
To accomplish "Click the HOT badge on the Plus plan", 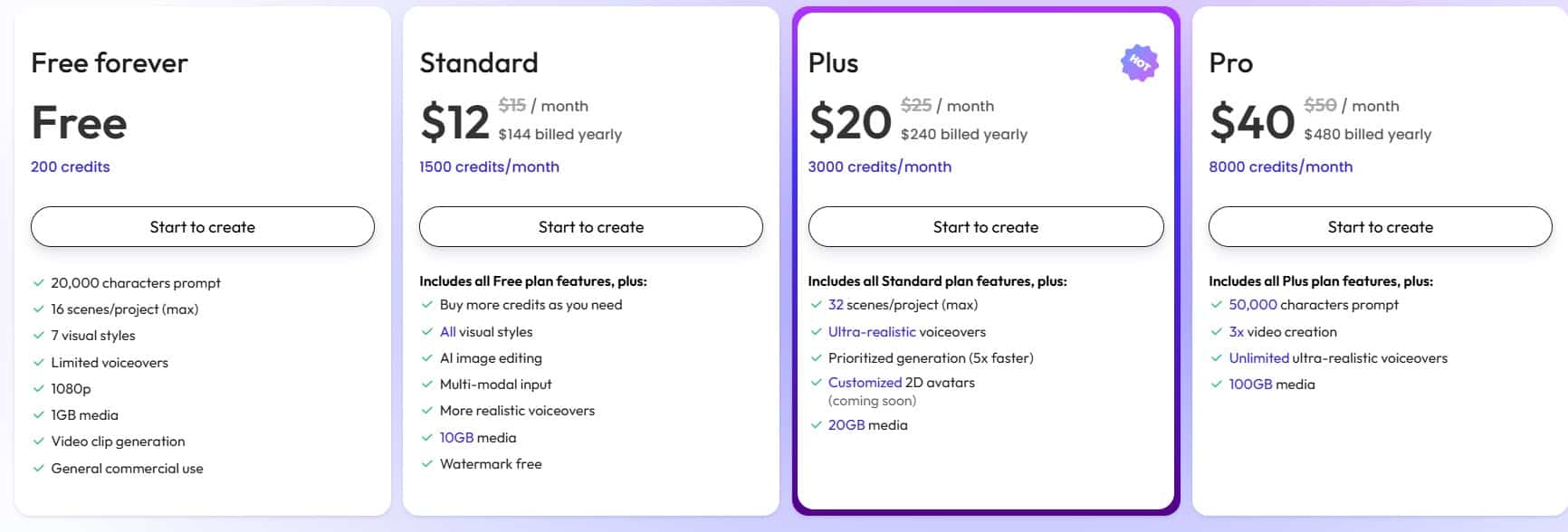I will (x=1139, y=63).
